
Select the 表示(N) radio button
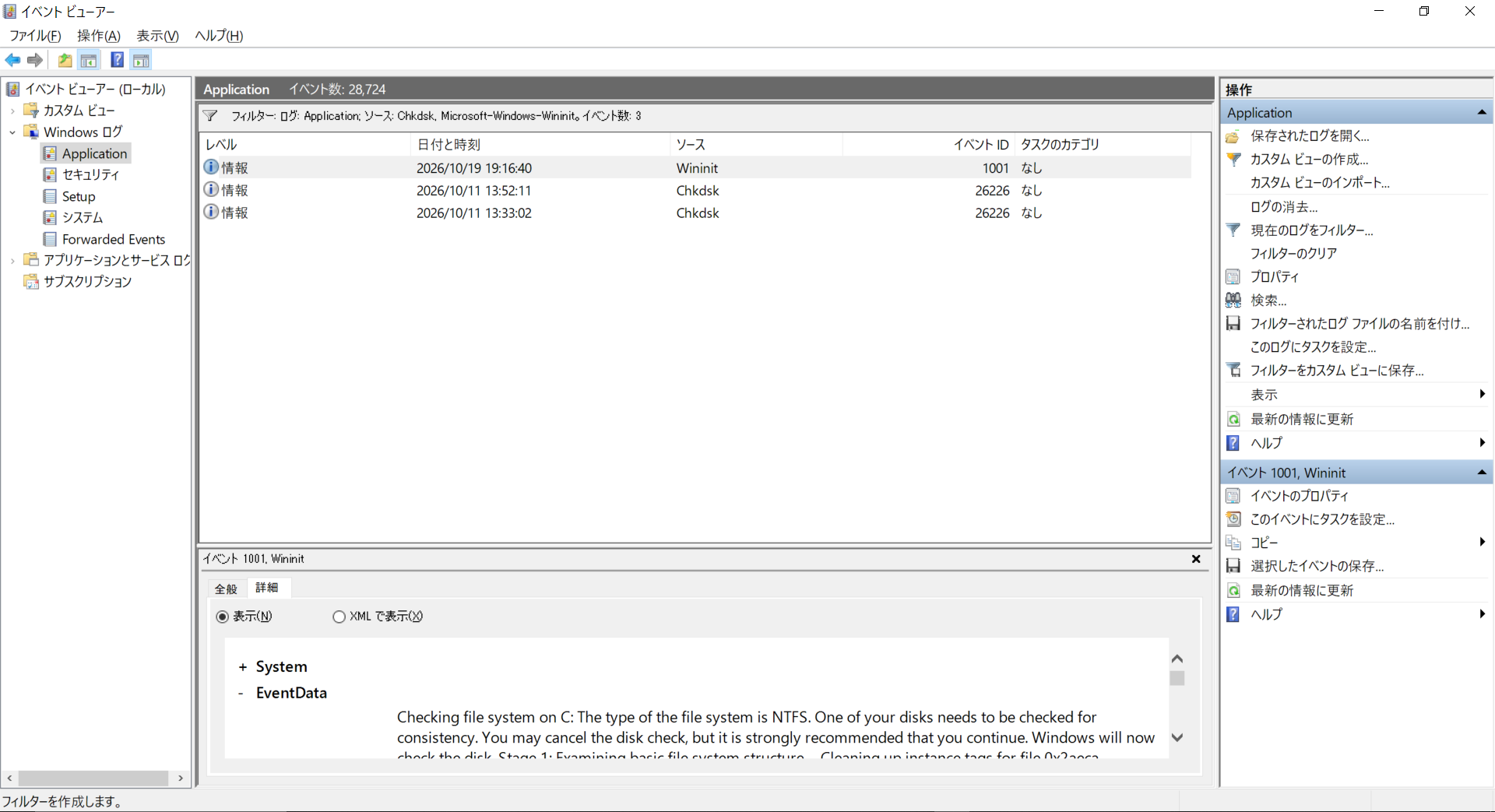[x=223, y=617]
